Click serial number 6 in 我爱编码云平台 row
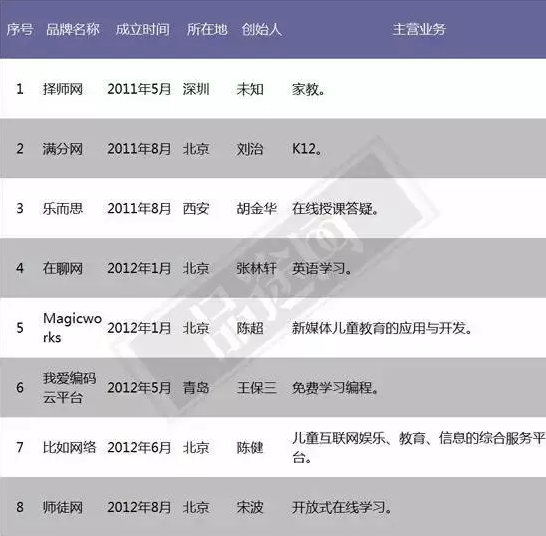The width and height of the screenshot is (546, 536). coord(20,388)
